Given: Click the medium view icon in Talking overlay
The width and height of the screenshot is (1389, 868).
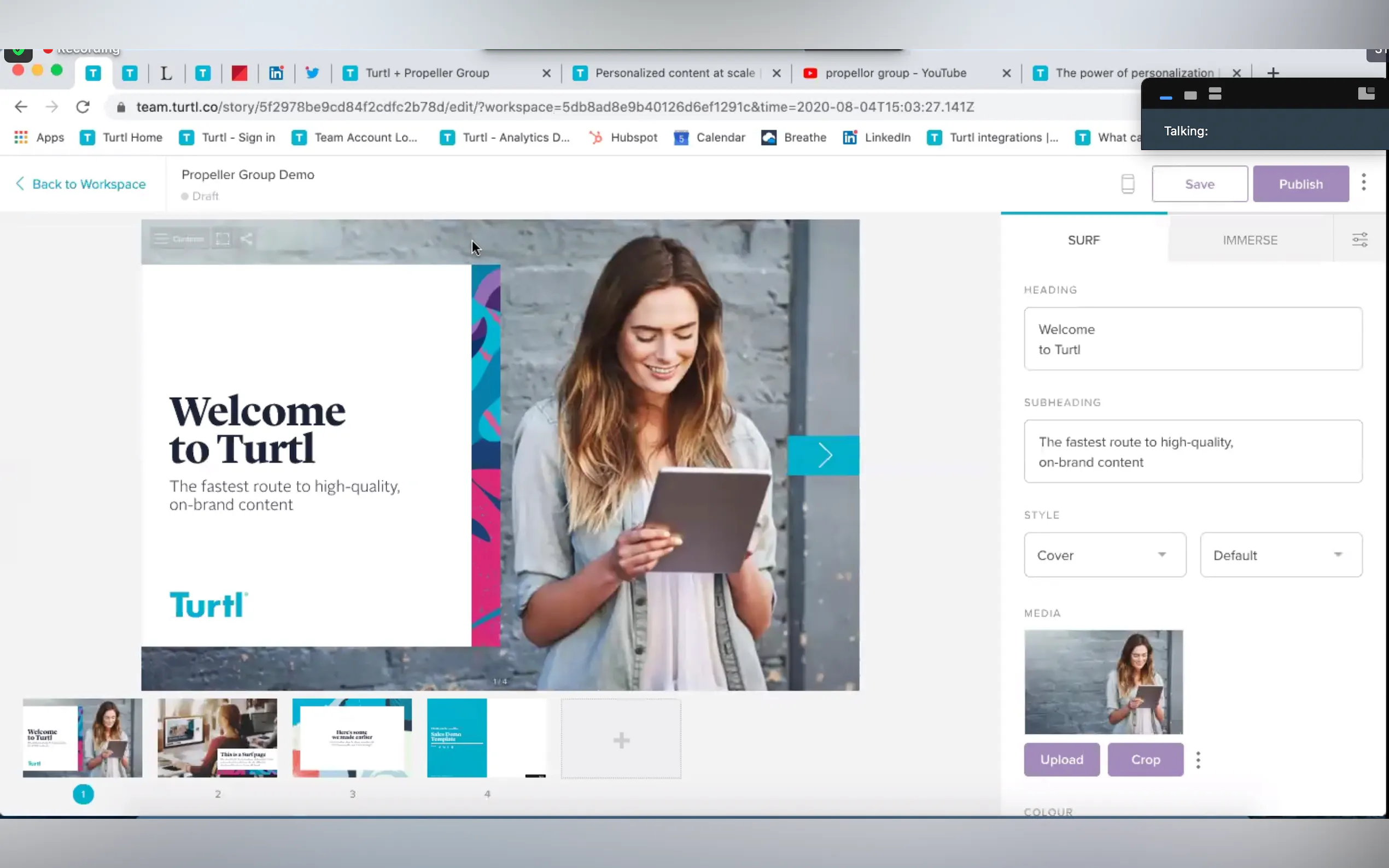Looking at the screenshot, I should click(x=1190, y=95).
